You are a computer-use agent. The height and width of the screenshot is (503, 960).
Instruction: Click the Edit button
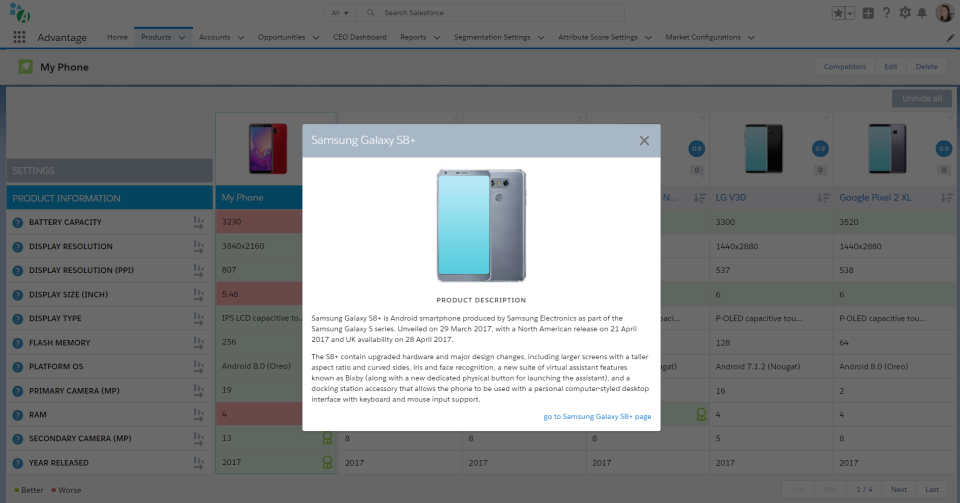[891, 67]
